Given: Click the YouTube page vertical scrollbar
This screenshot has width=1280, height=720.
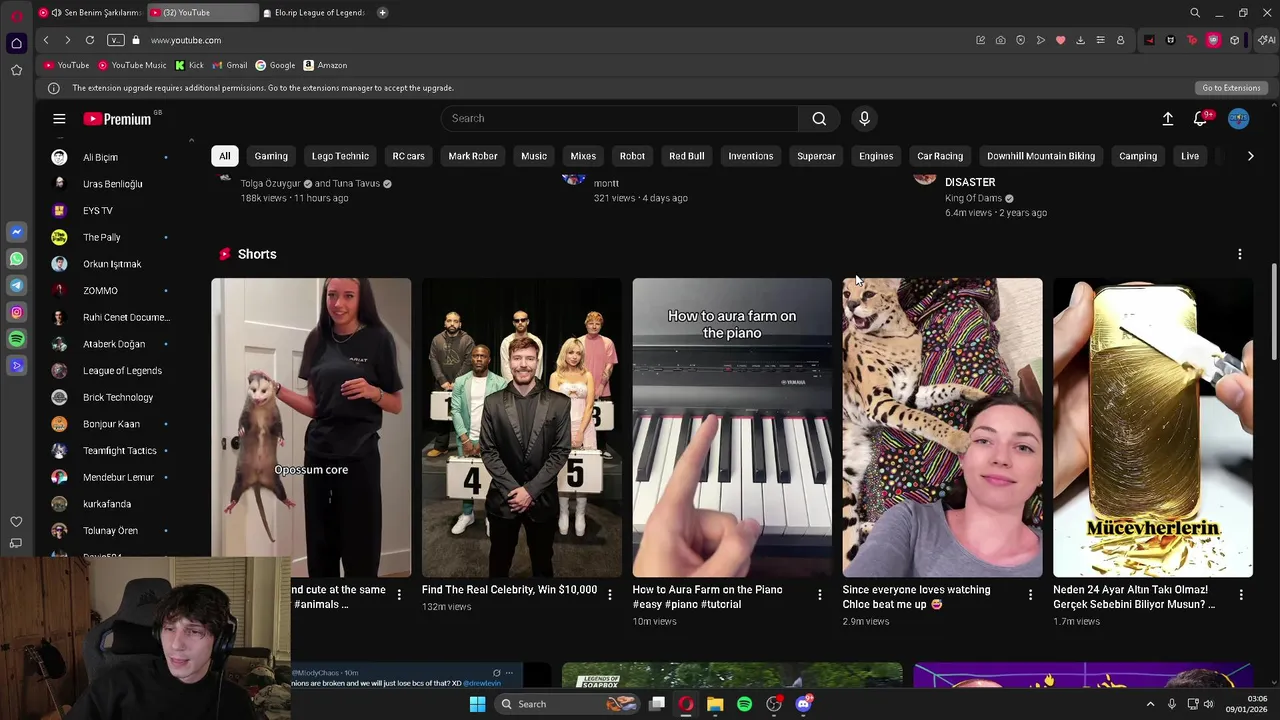Looking at the screenshot, I should tap(1273, 312).
